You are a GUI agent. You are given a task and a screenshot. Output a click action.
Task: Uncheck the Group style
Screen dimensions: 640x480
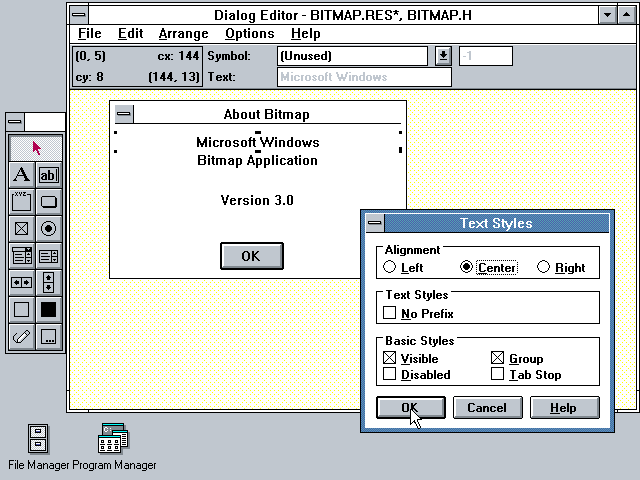[517, 358]
